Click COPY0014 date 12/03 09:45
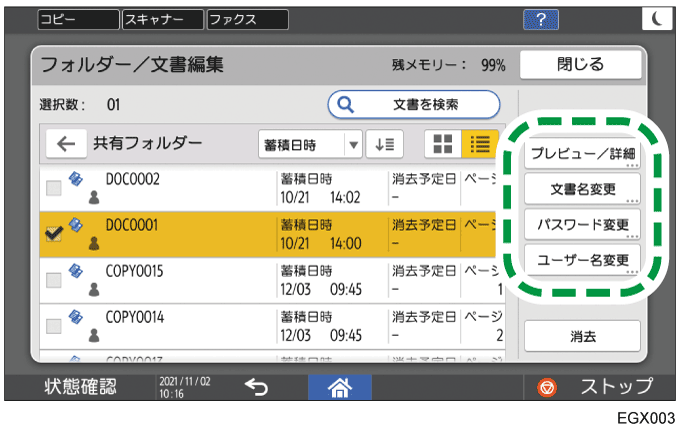This screenshot has height=431, width=679. tap(320, 336)
